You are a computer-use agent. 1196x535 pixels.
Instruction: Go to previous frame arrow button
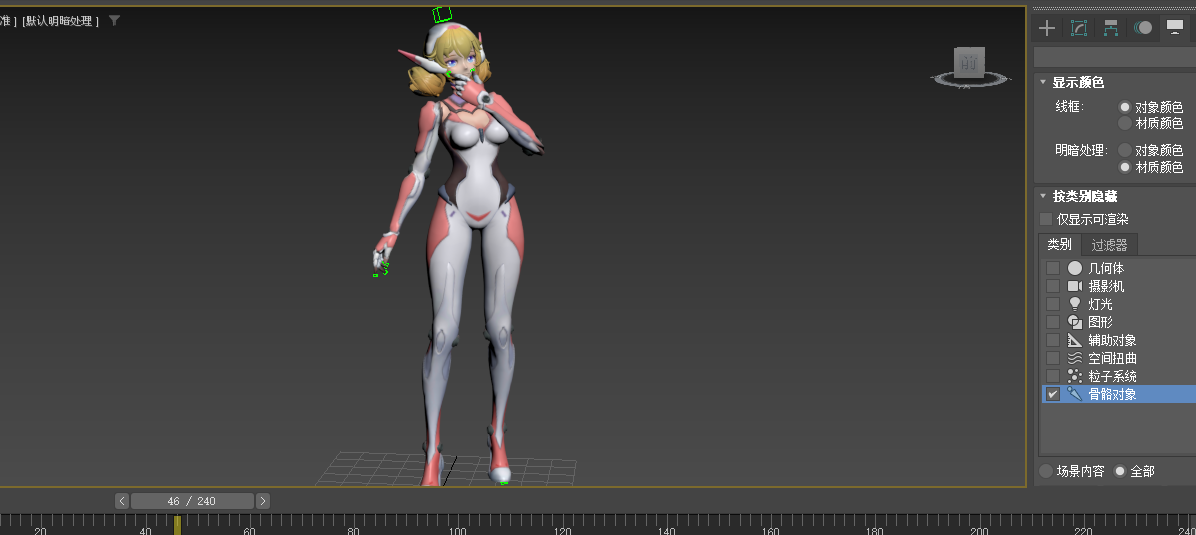[122, 501]
